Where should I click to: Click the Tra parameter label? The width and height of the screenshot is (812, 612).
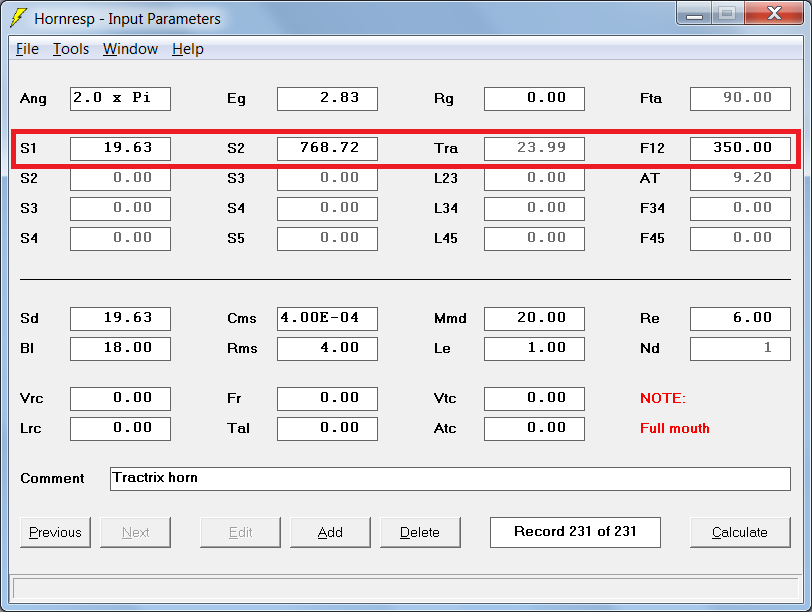(446, 149)
